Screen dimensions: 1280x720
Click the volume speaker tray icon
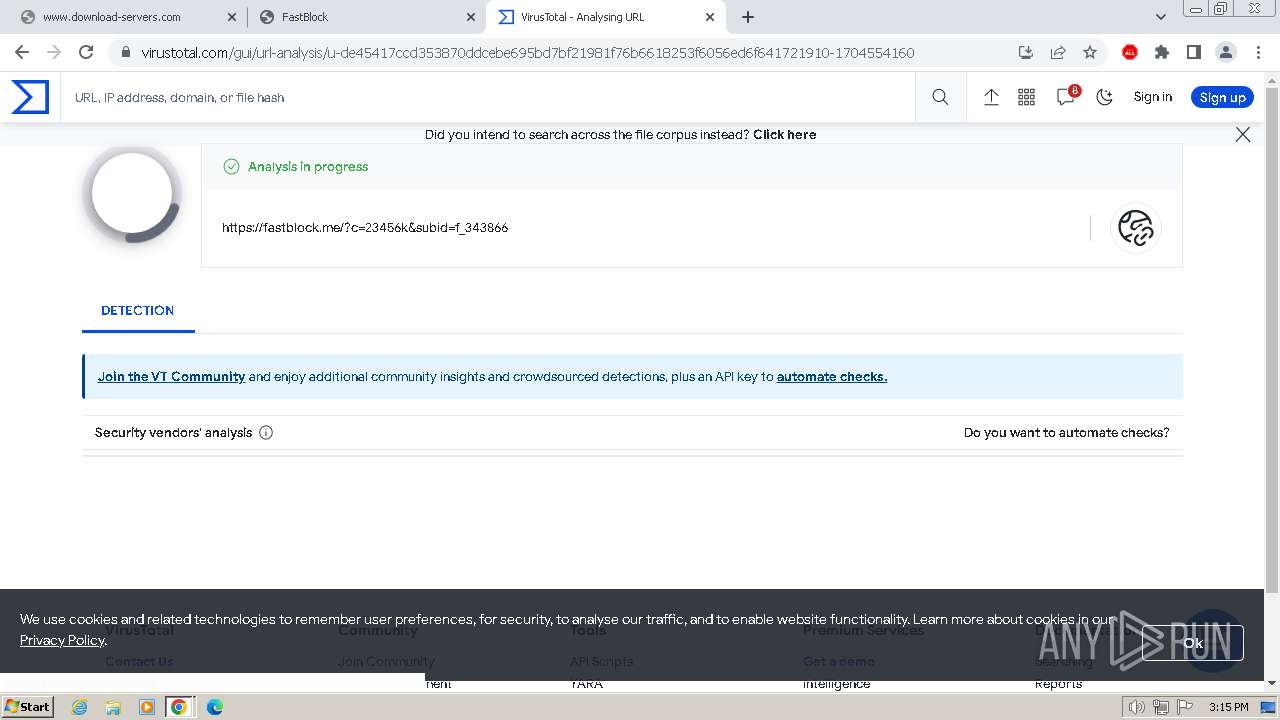pyautogui.click(x=1137, y=707)
